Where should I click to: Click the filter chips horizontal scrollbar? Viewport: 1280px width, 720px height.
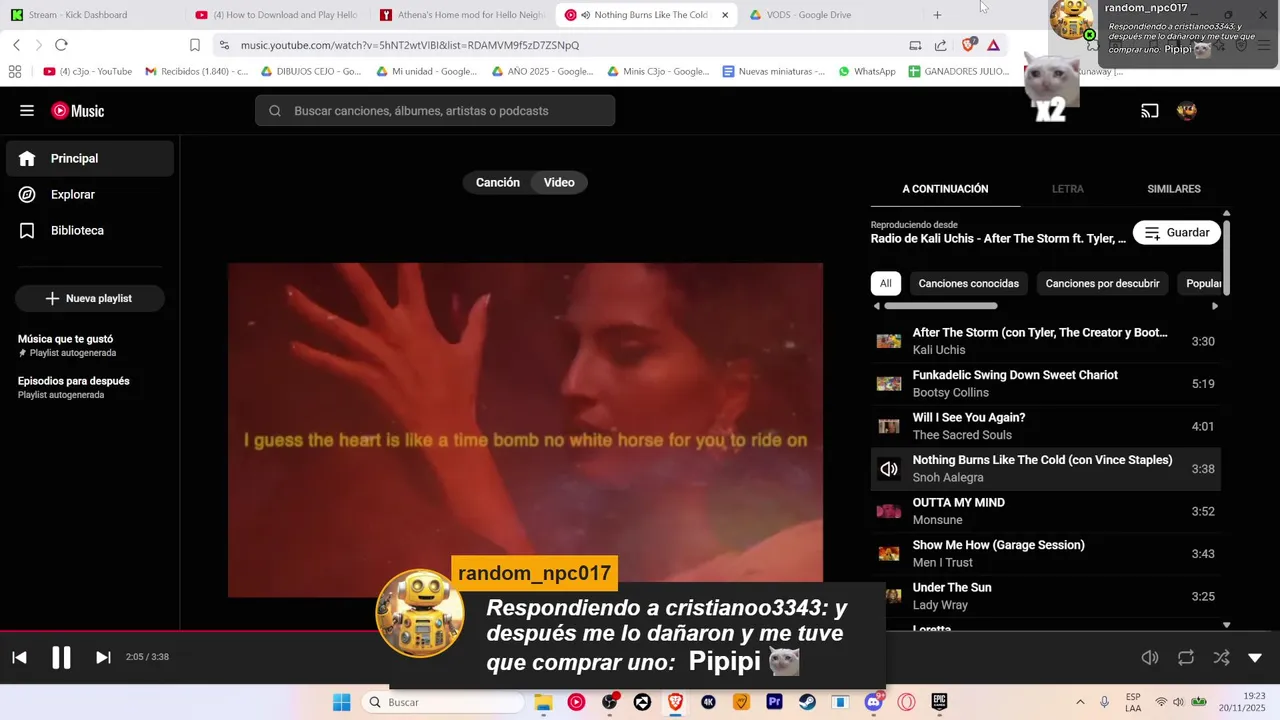pyautogui.click(x=941, y=306)
